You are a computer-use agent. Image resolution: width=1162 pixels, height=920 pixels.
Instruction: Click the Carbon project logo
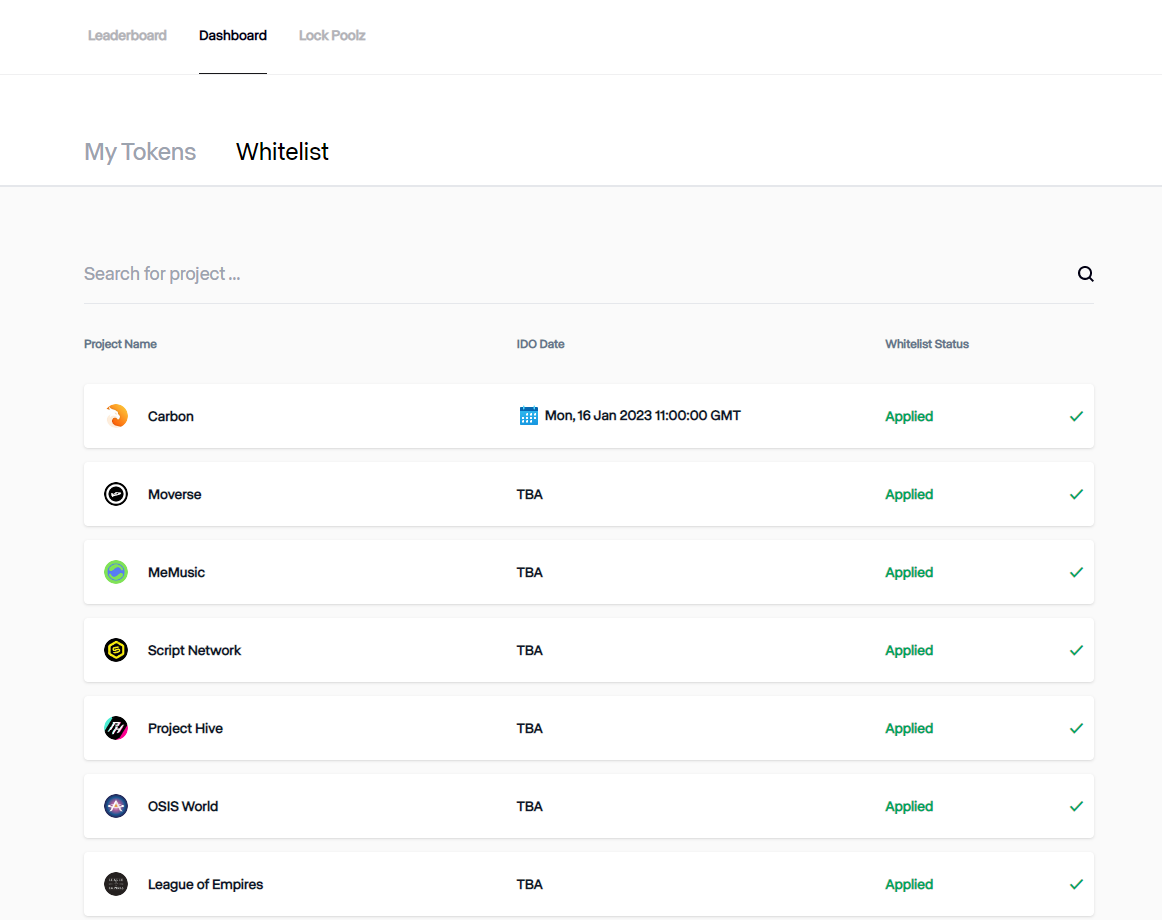tap(116, 416)
